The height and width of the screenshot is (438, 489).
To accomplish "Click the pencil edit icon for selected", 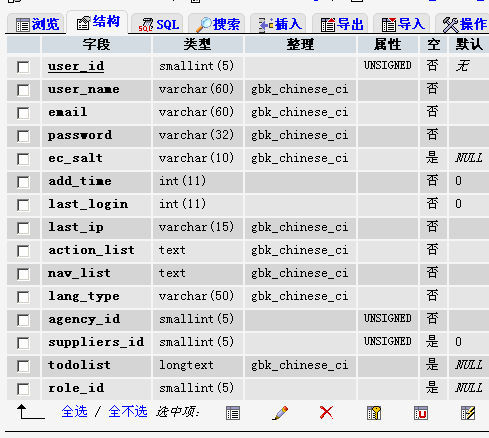I will click(280, 413).
